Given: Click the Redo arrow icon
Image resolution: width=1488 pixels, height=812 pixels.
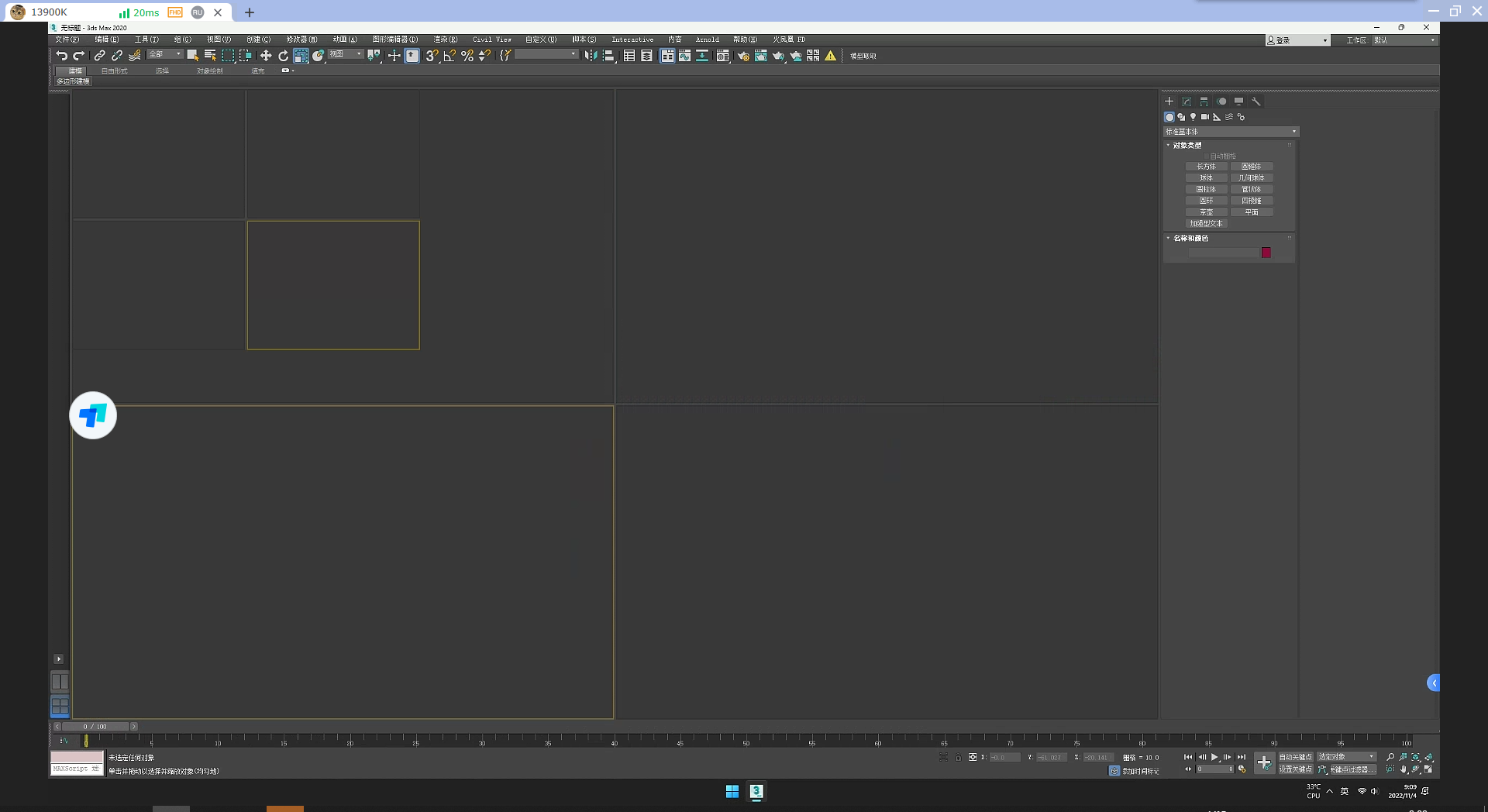Looking at the screenshot, I should click(79, 56).
